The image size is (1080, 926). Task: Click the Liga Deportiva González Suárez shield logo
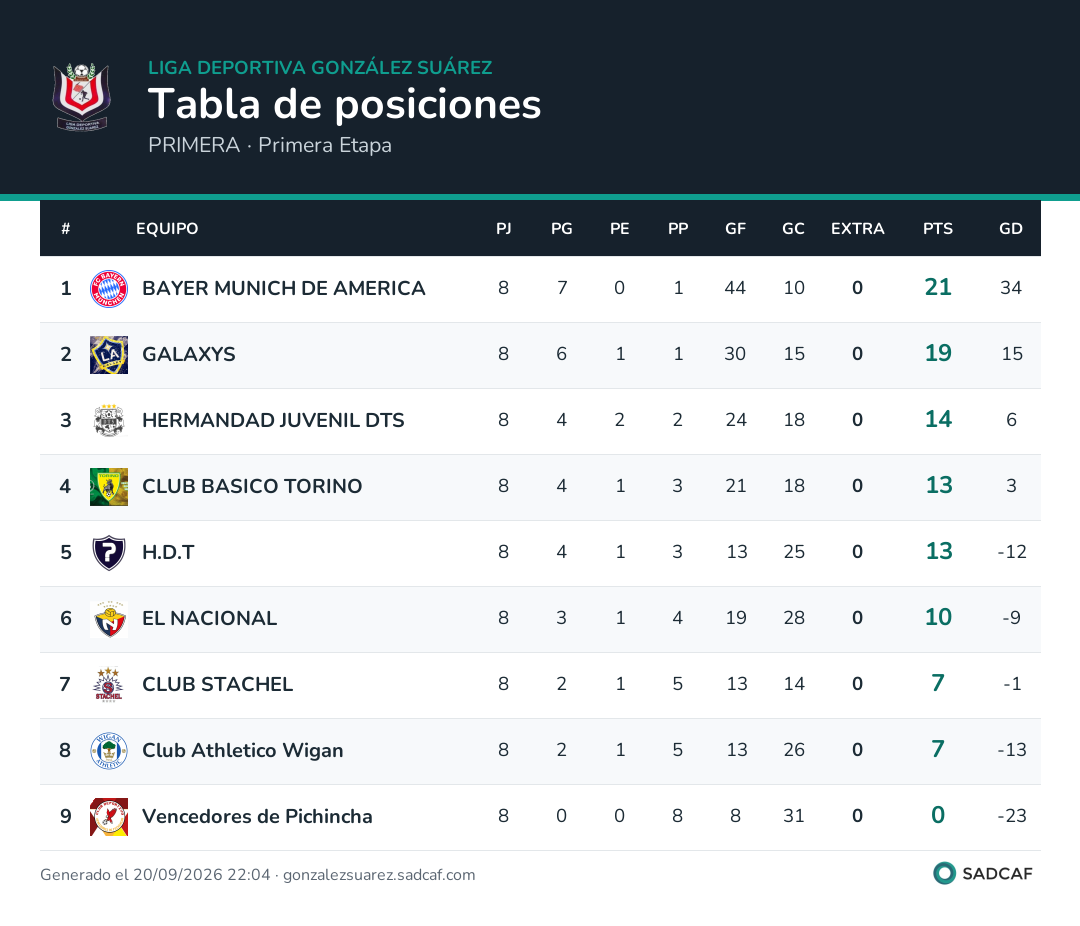point(81,97)
